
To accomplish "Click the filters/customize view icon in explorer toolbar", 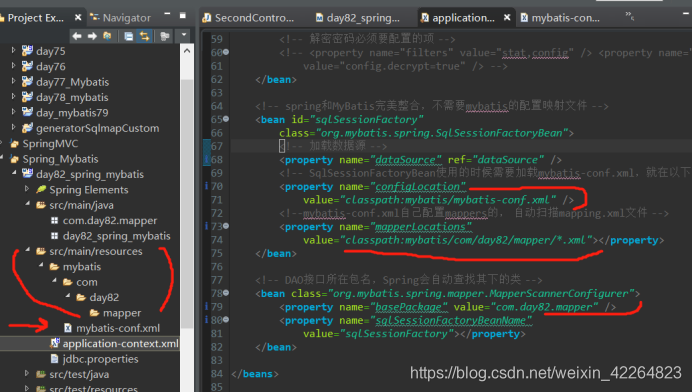I will [x=165, y=36].
